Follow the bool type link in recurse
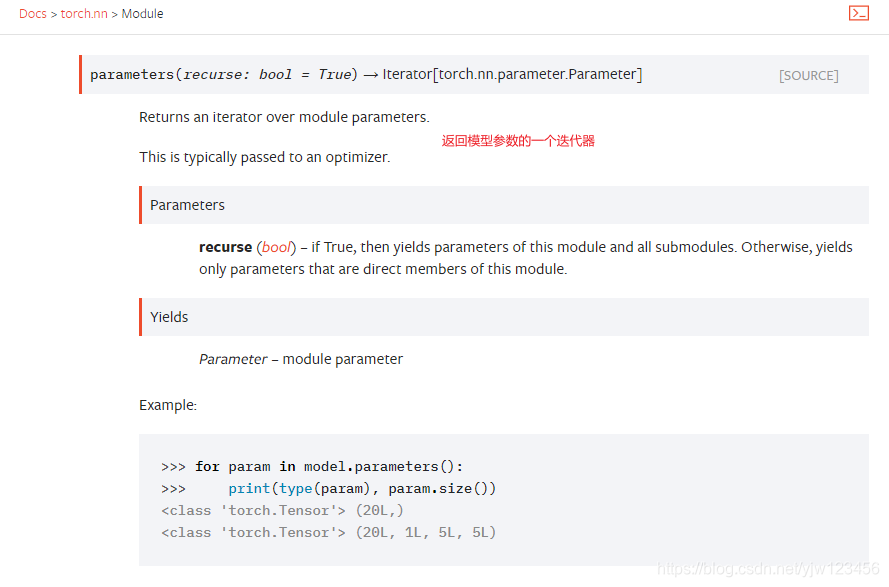 point(276,247)
